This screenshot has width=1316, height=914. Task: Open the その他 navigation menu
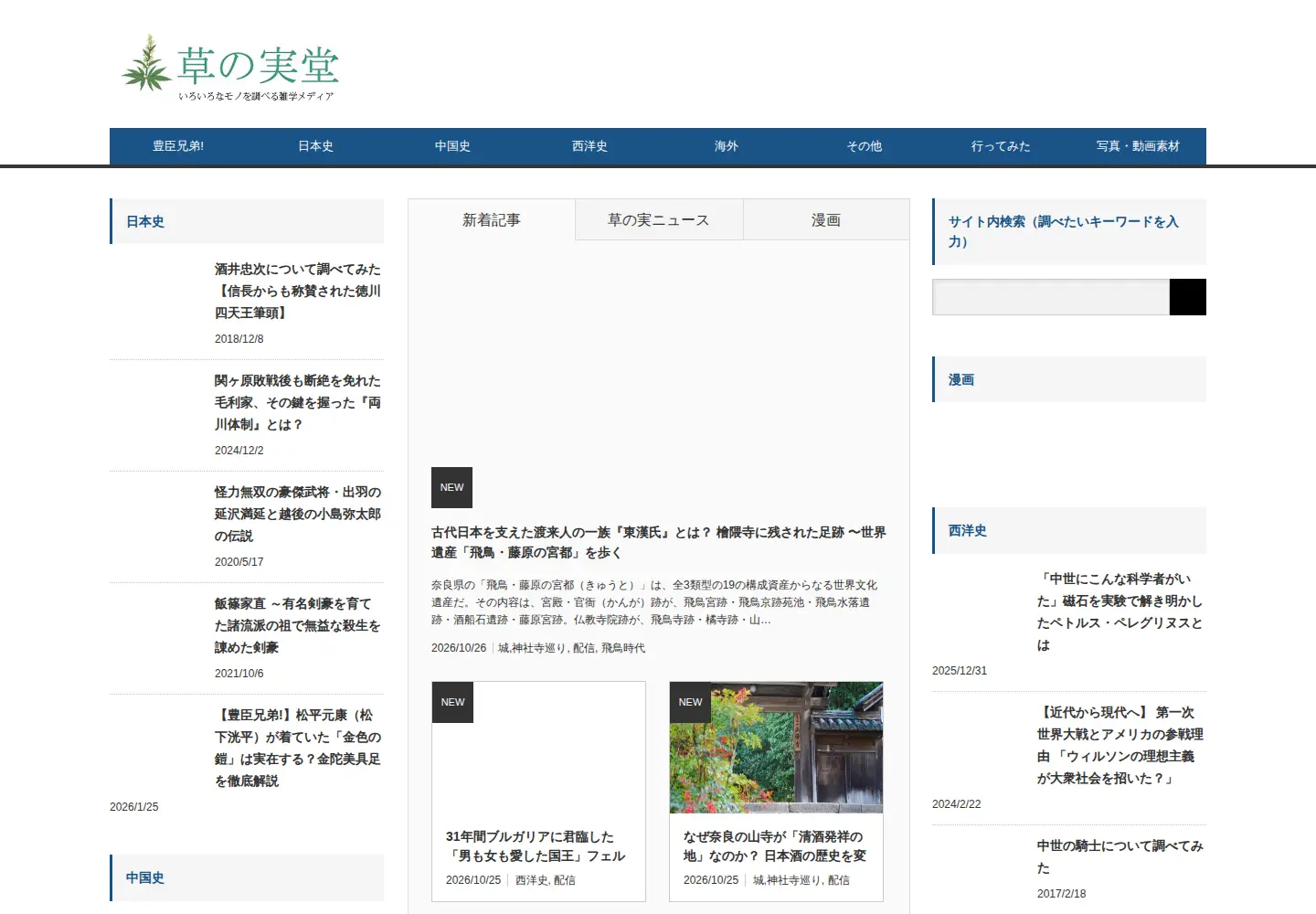pos(864,146)
